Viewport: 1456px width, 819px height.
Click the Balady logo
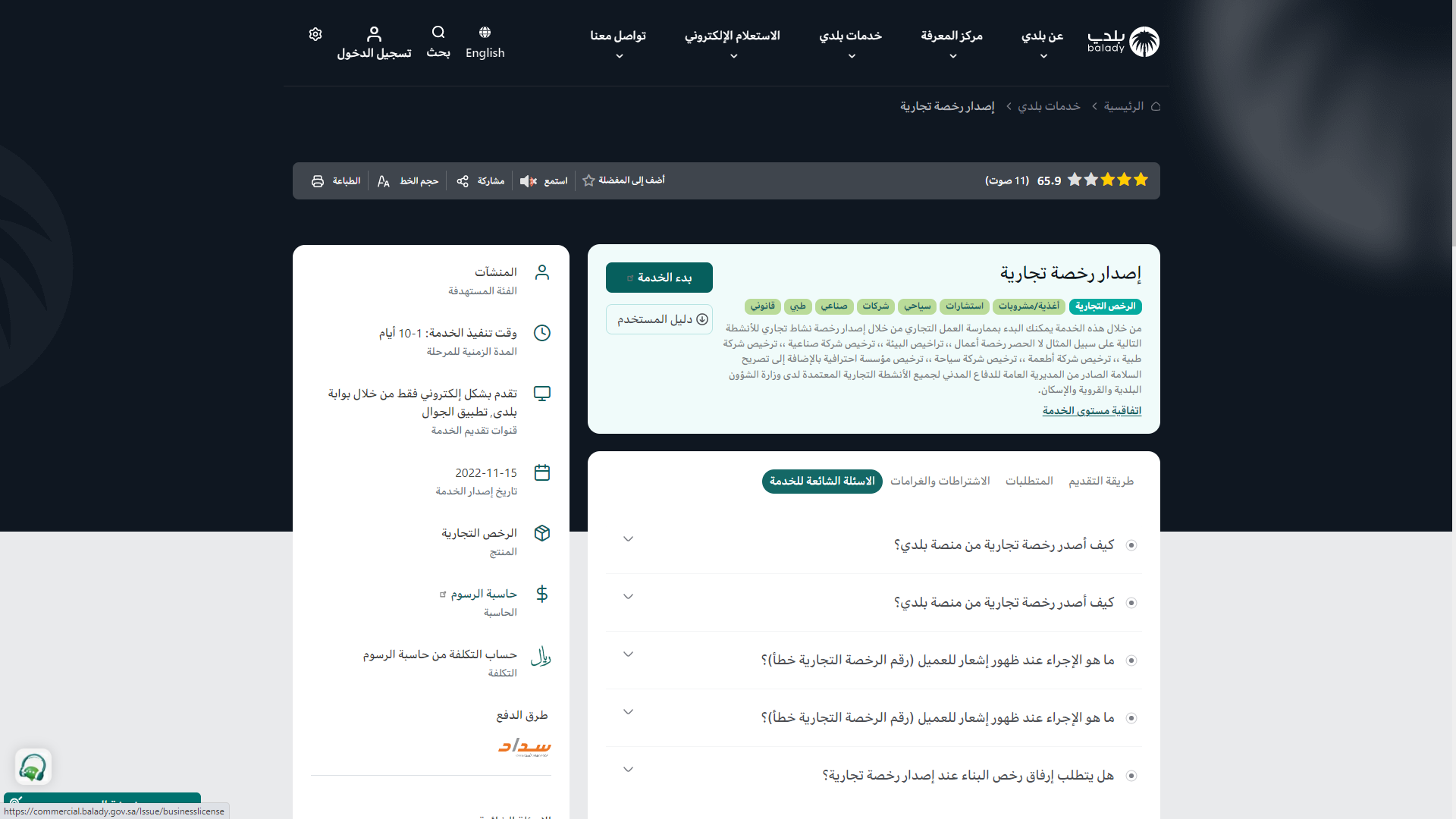[1124, 42]
